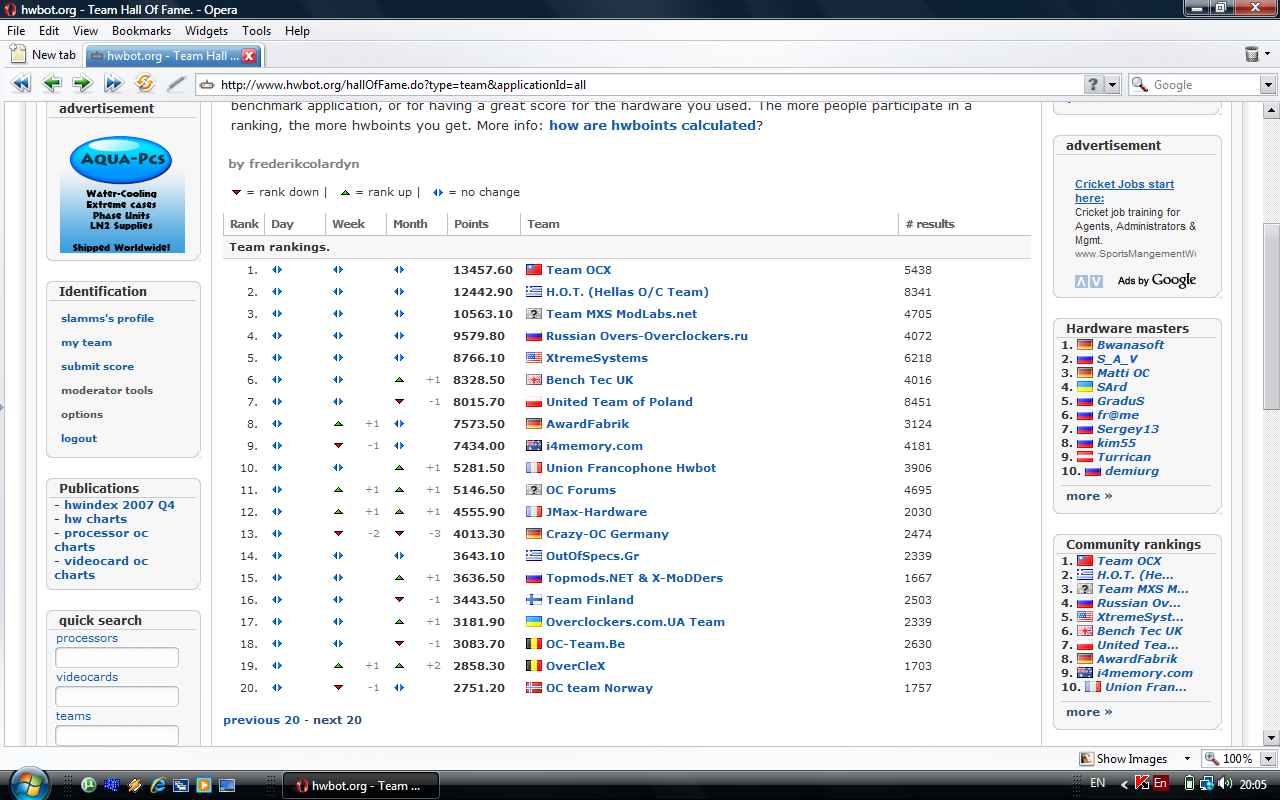Click 'more »' under Hardware masters

pos(1089,496)
